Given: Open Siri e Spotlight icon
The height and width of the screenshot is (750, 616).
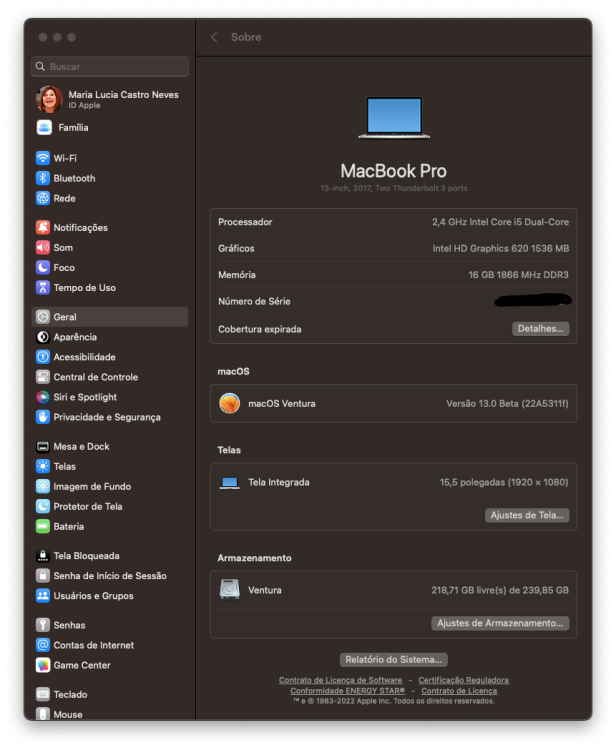Looking at the screenshot, I should pyautogui.click(x=43, y=397).
